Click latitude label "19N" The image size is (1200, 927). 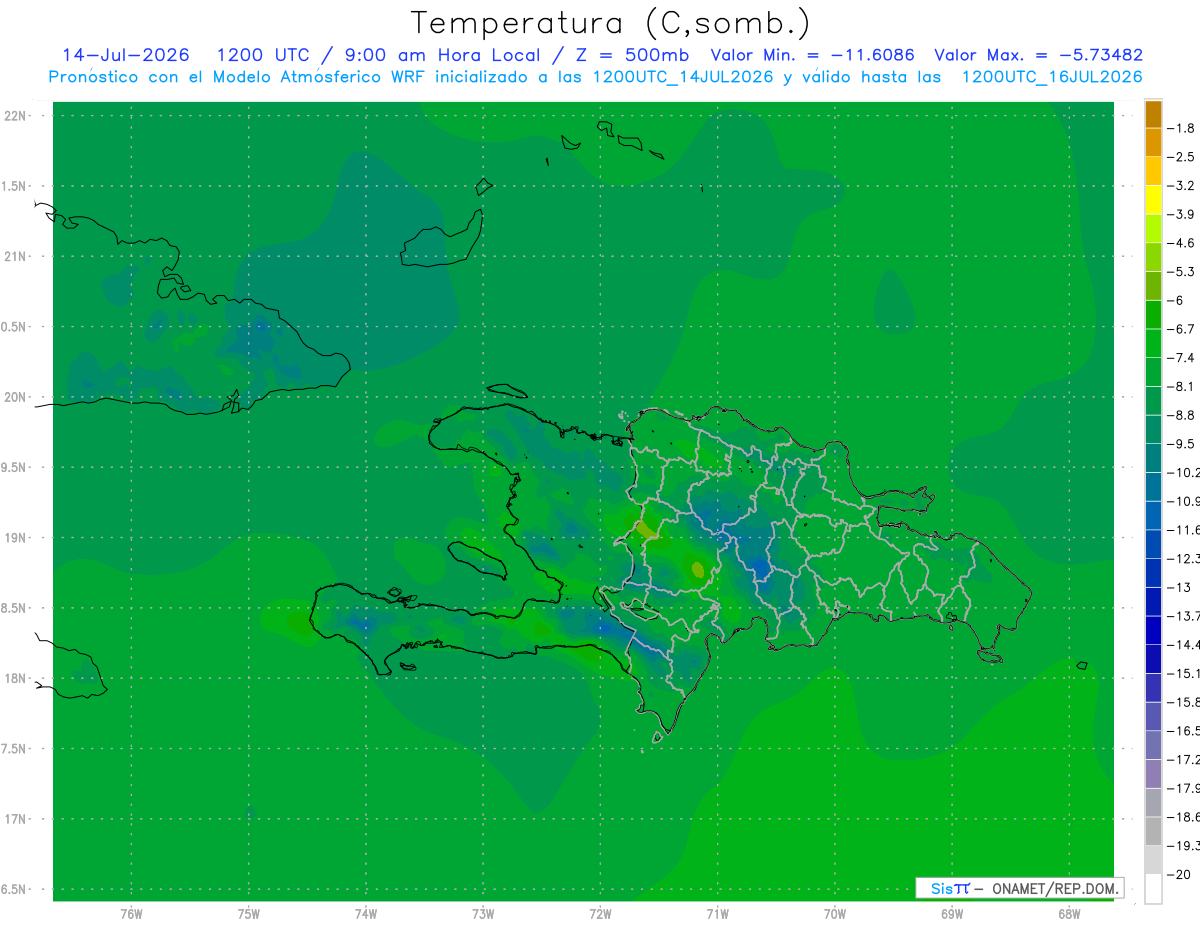click(x=16, y=538)
